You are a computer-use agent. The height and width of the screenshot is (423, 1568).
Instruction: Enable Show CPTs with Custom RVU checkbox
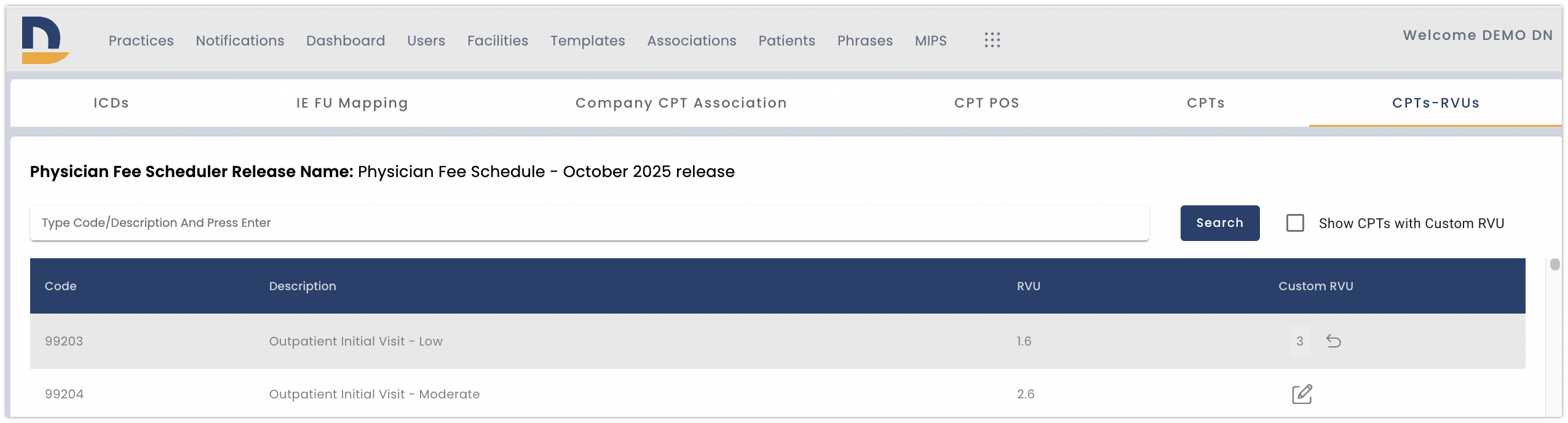coord(1295,223)
